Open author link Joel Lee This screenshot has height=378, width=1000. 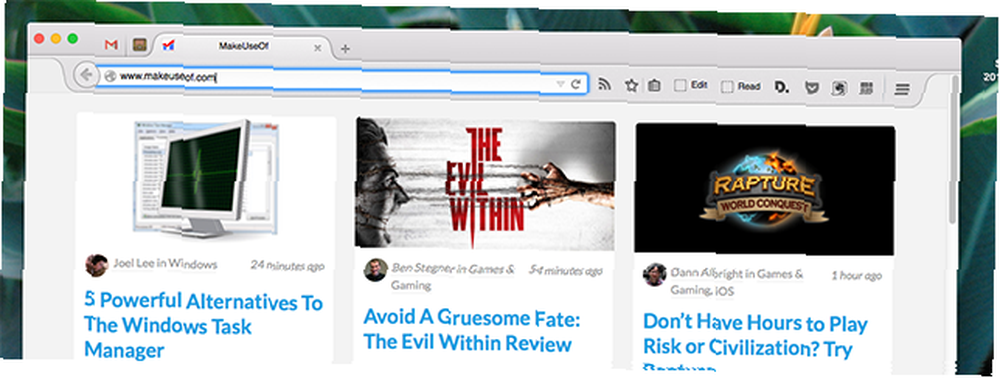coord(135,263)
